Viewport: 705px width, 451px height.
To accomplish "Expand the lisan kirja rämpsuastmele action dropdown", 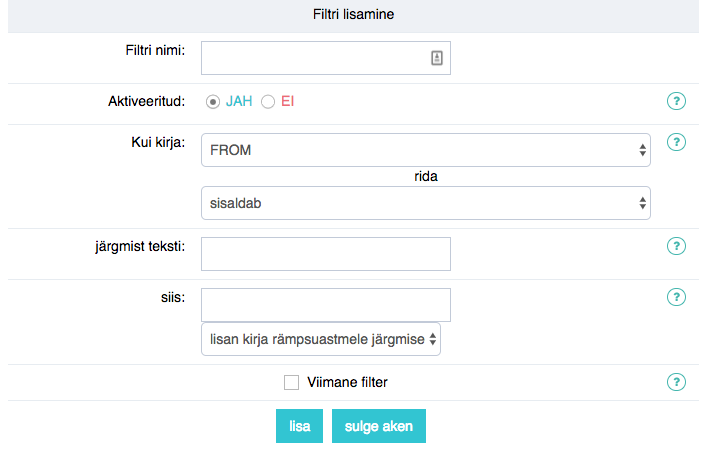I will coord(321,339).
